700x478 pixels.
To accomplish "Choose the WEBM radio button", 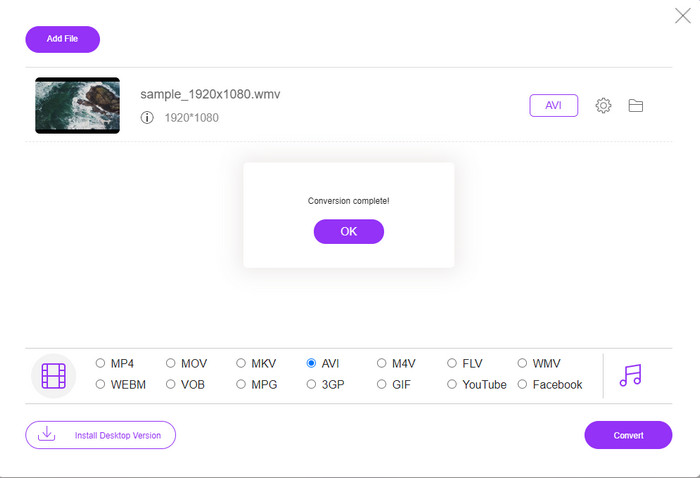I will 100,384.
